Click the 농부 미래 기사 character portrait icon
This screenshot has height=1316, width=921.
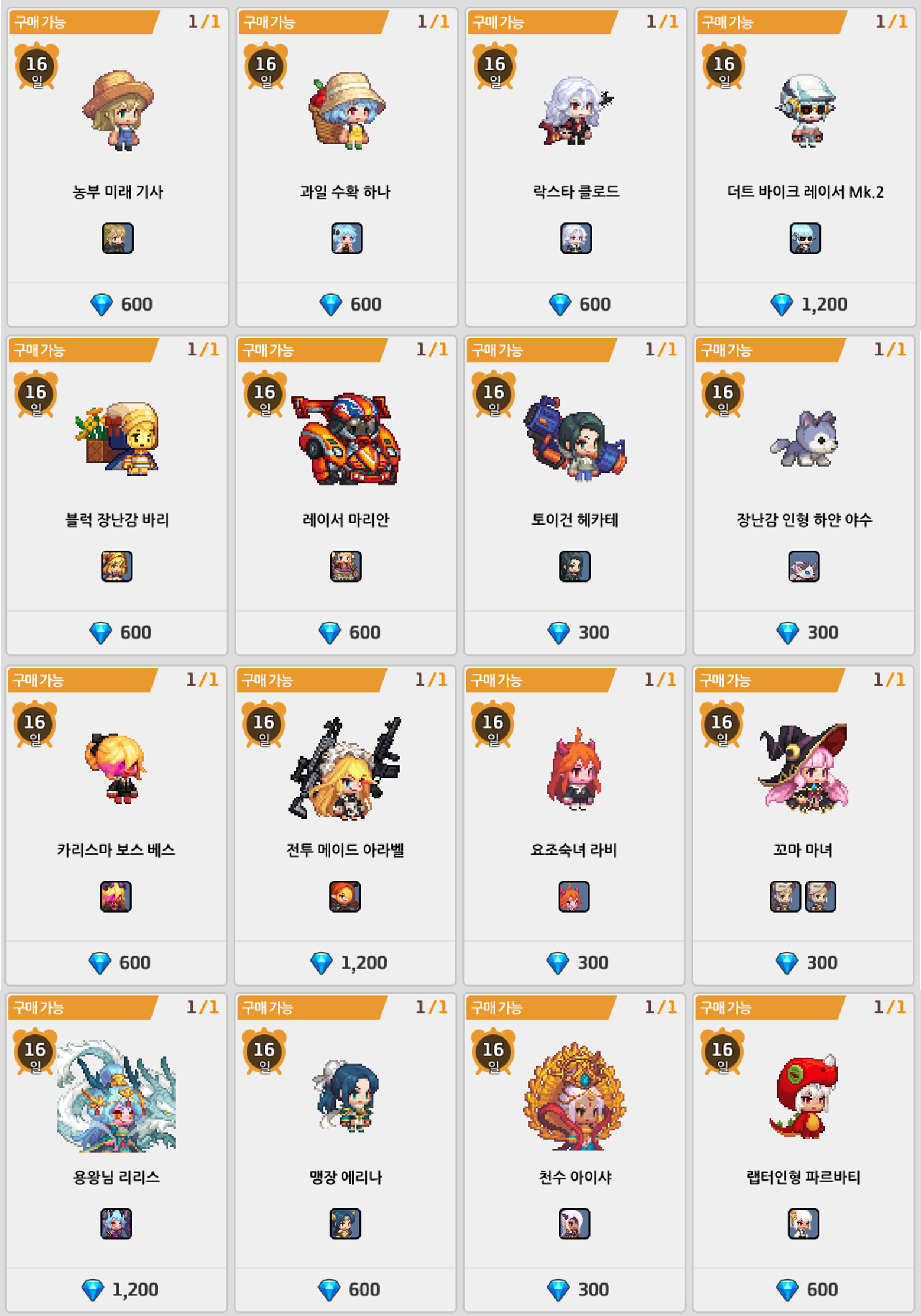click(118, 238)
